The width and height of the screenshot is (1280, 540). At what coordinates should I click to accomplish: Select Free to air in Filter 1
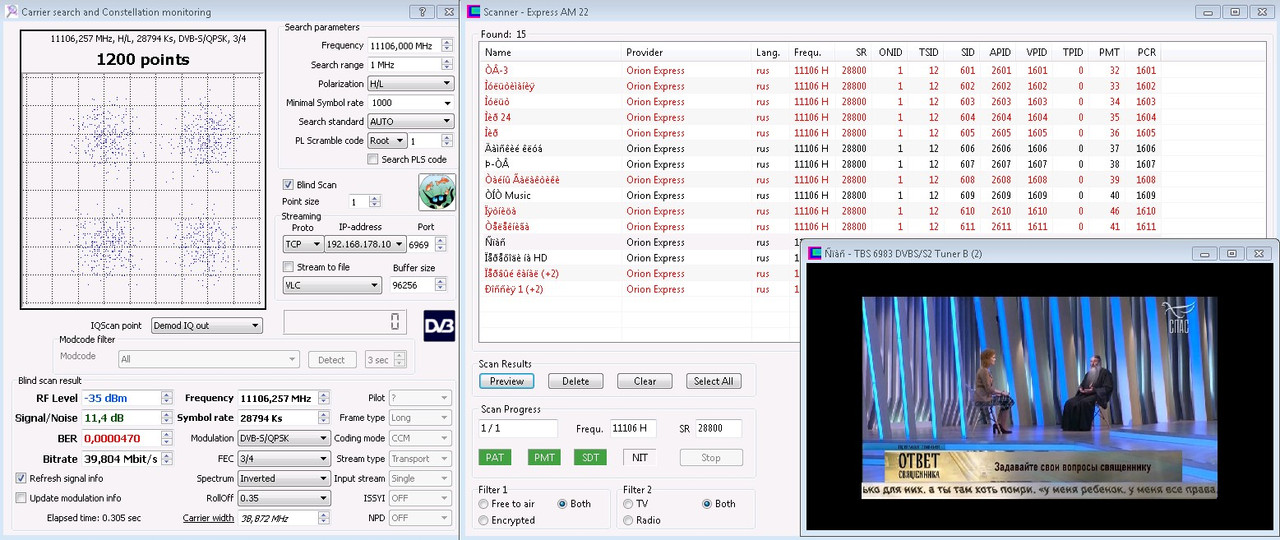(x=484, y=504)
